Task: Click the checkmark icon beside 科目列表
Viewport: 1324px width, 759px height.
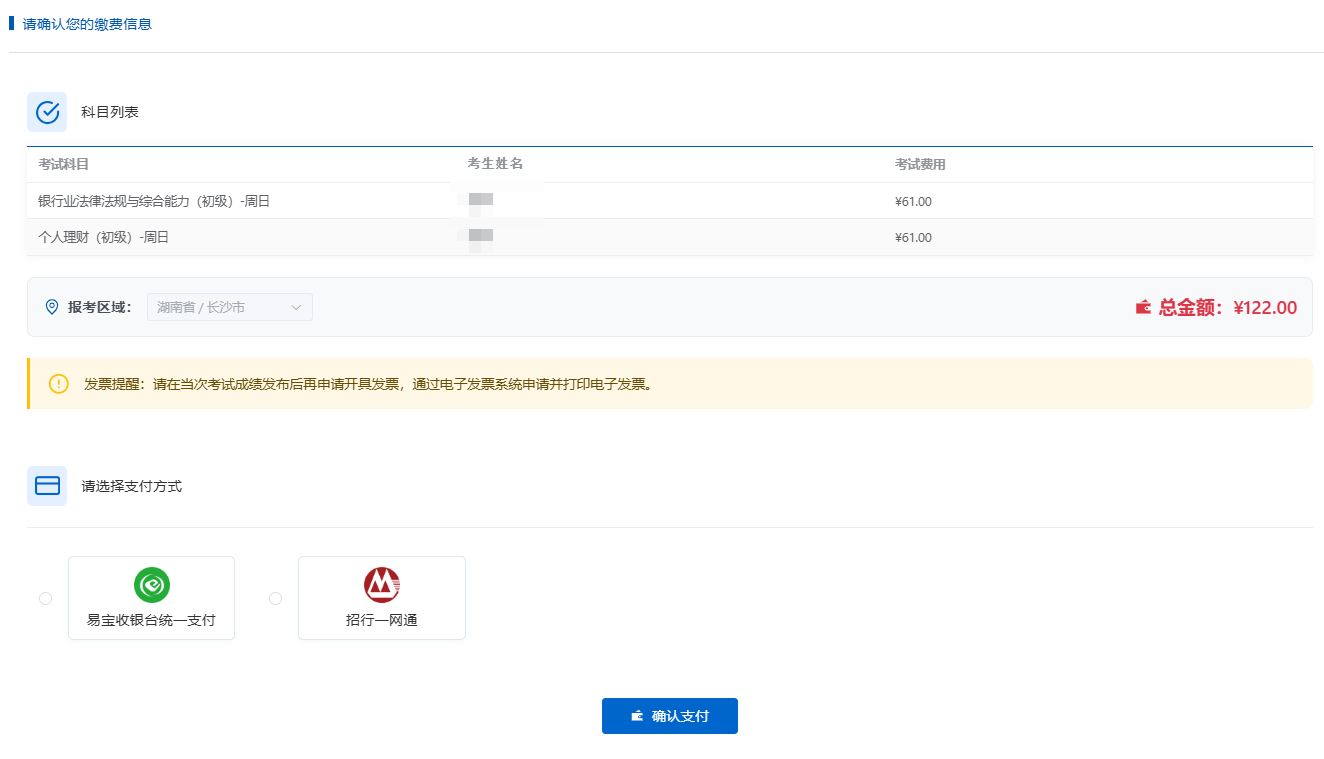Action: pyautogui.click(x=47, y=112)
